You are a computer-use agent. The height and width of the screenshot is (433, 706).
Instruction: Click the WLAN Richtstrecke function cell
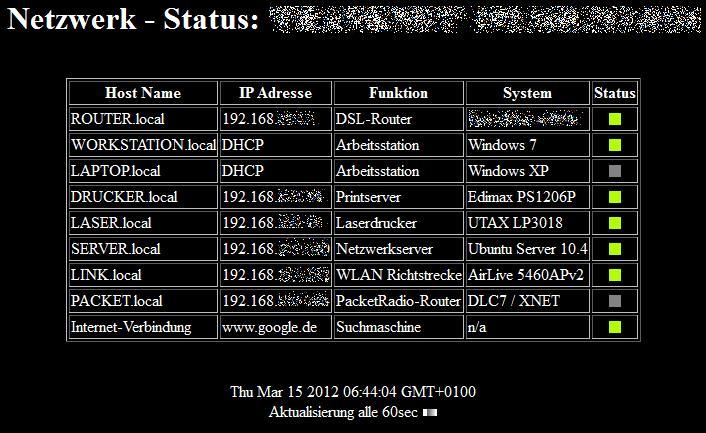coord(398,275)
